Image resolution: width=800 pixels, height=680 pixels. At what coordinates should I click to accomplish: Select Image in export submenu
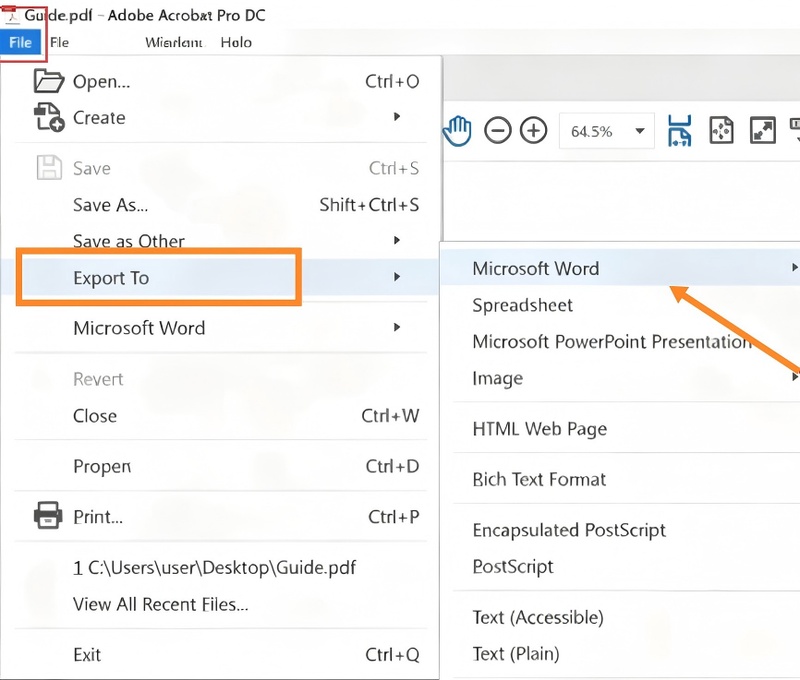pyautogui.click(x=620, y=378)
